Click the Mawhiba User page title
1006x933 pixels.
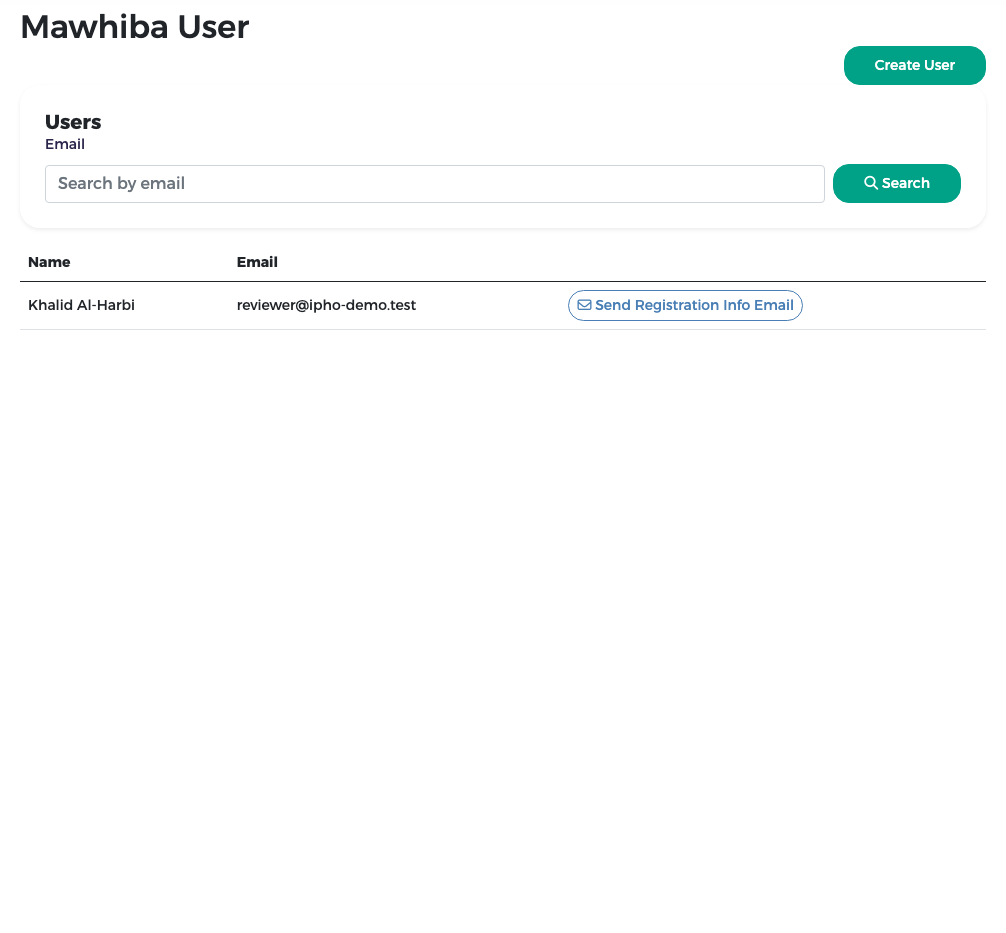click(135, 28)
